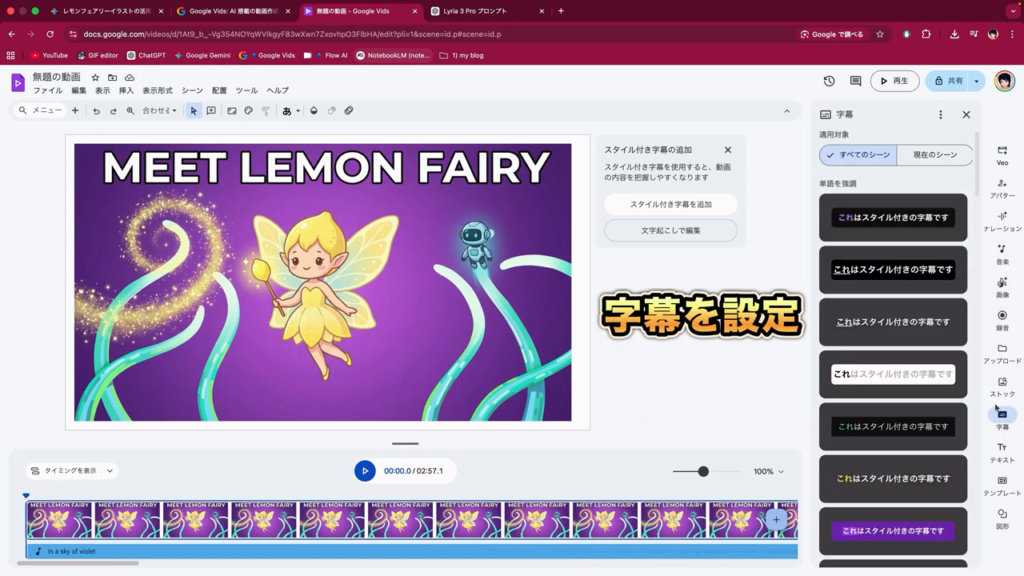Open the 音楽 (Music) sidebar panel
The width and height of the screenshot is (1024, 576).
point(1002,253)
